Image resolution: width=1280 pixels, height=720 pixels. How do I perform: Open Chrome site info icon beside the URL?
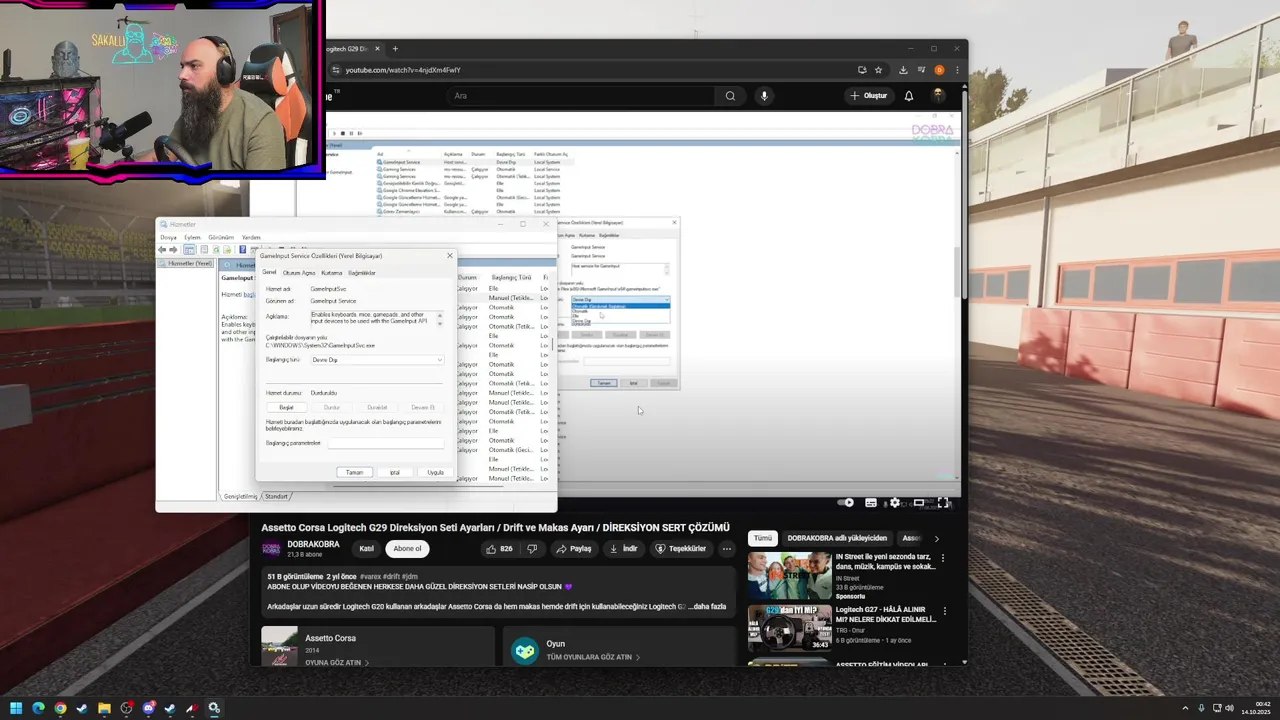[337, 70]
